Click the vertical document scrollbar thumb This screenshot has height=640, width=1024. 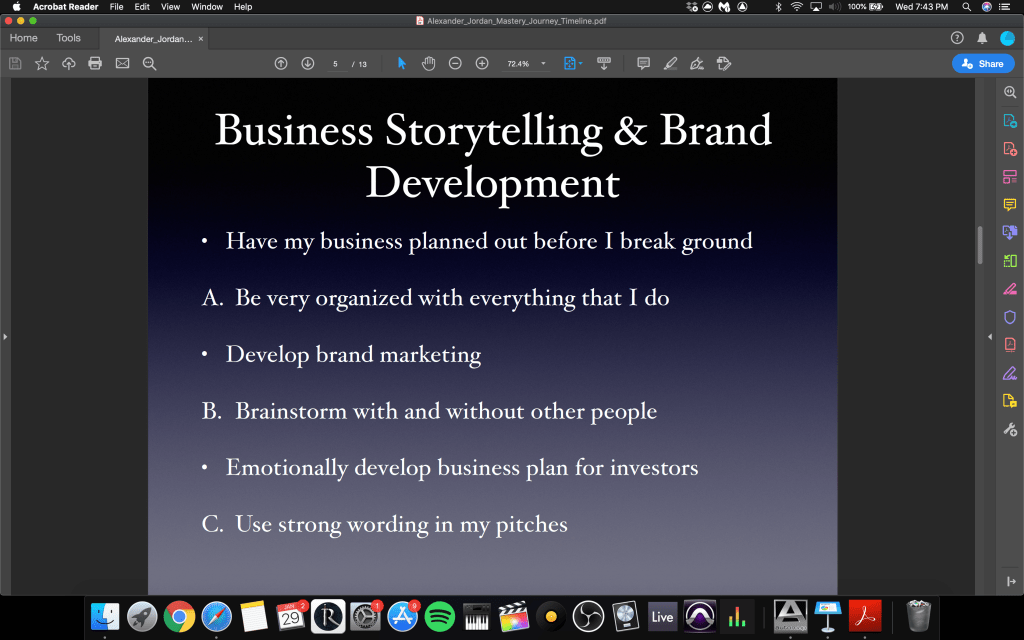click(980, 245)
